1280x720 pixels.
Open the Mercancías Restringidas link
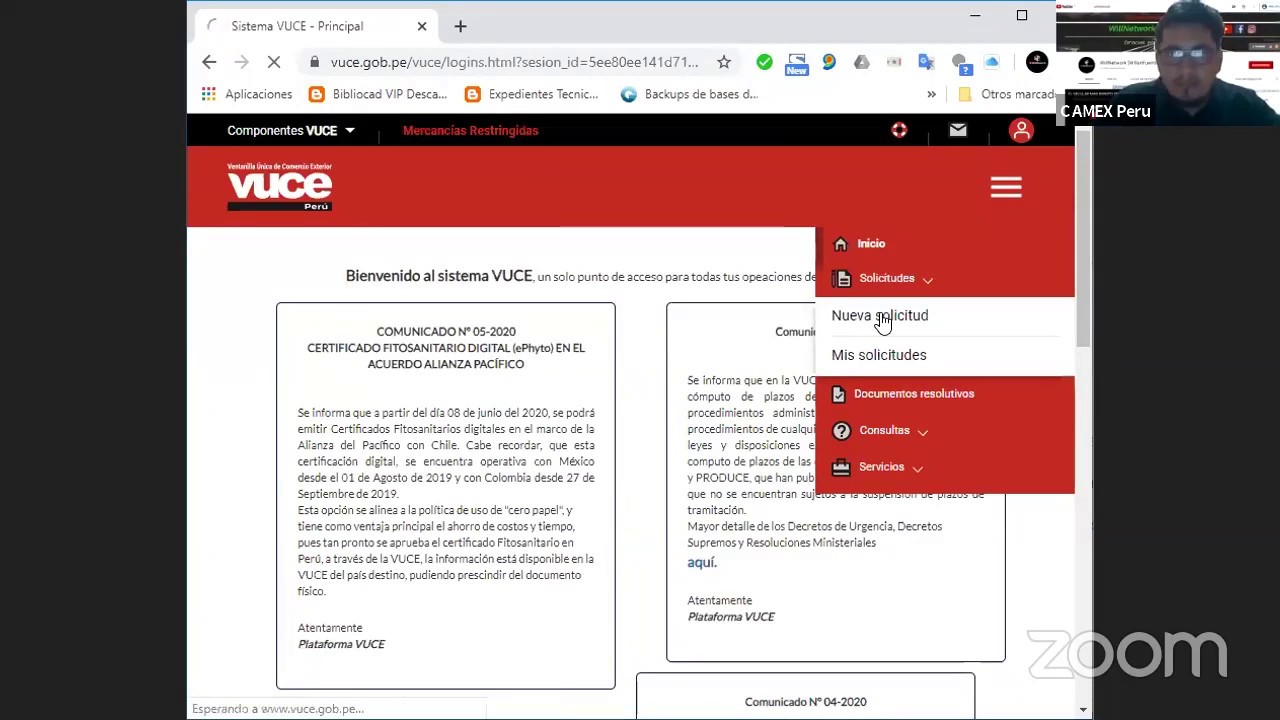coord(470,130)
